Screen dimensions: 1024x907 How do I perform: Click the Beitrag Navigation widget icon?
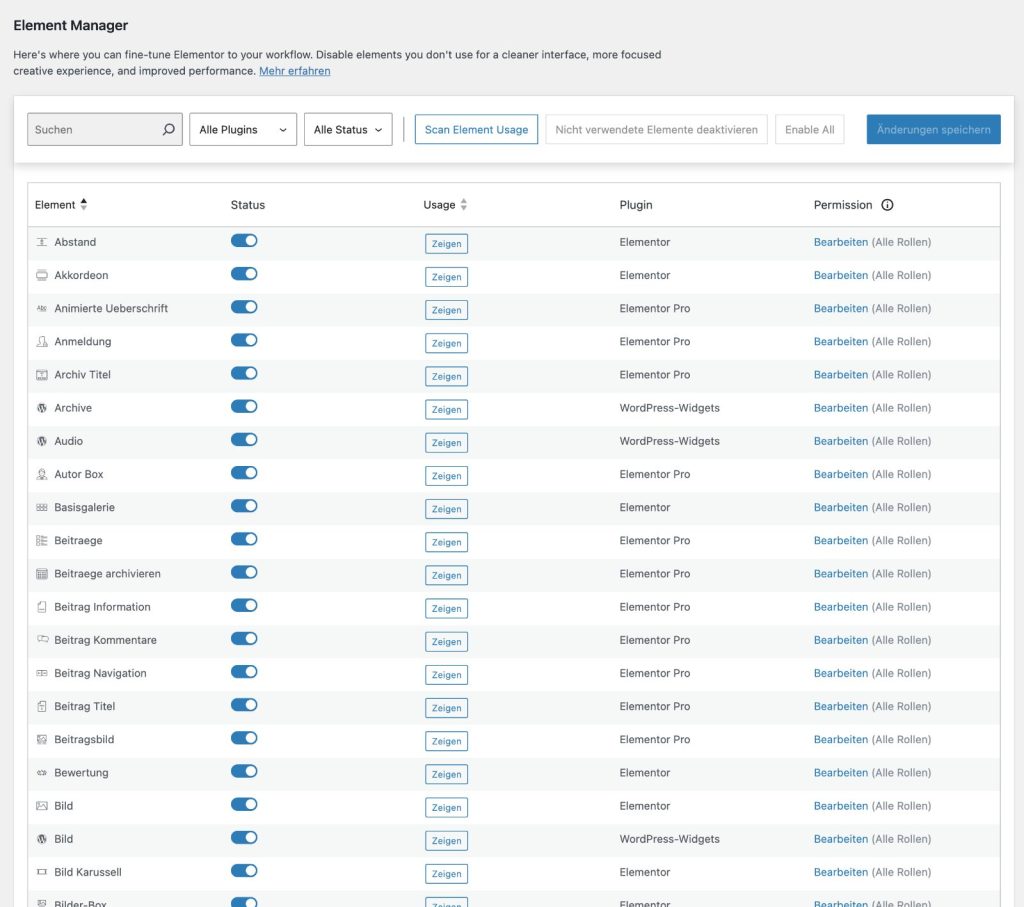(x=42, y=673)
